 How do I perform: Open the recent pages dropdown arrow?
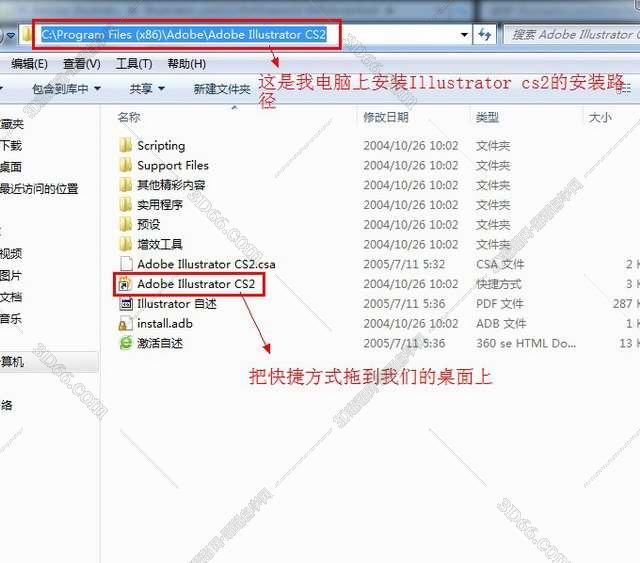[10, 36]
